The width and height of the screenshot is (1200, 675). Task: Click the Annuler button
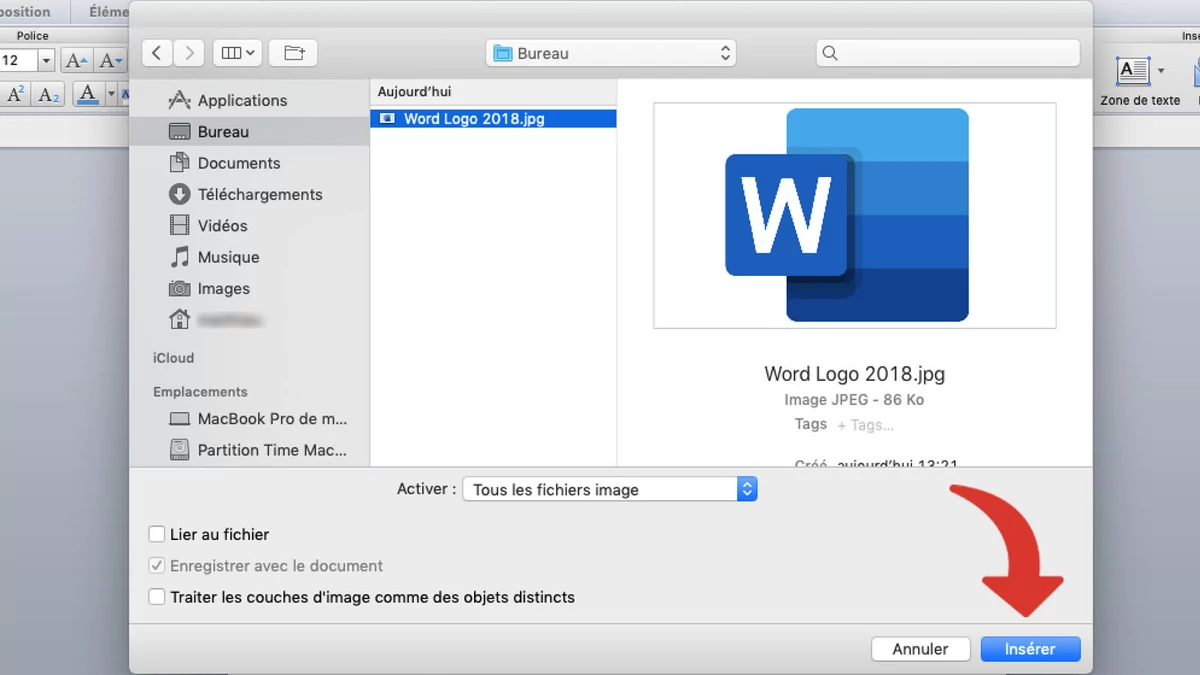[920, 649]
